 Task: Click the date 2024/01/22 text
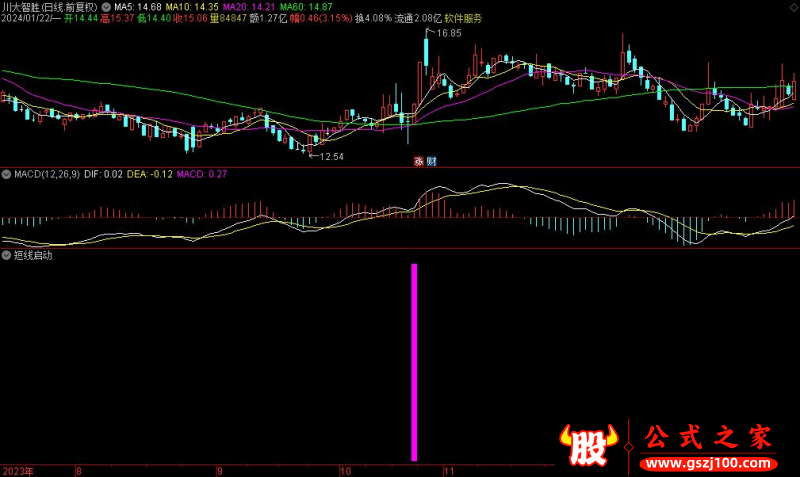[26, 18]
